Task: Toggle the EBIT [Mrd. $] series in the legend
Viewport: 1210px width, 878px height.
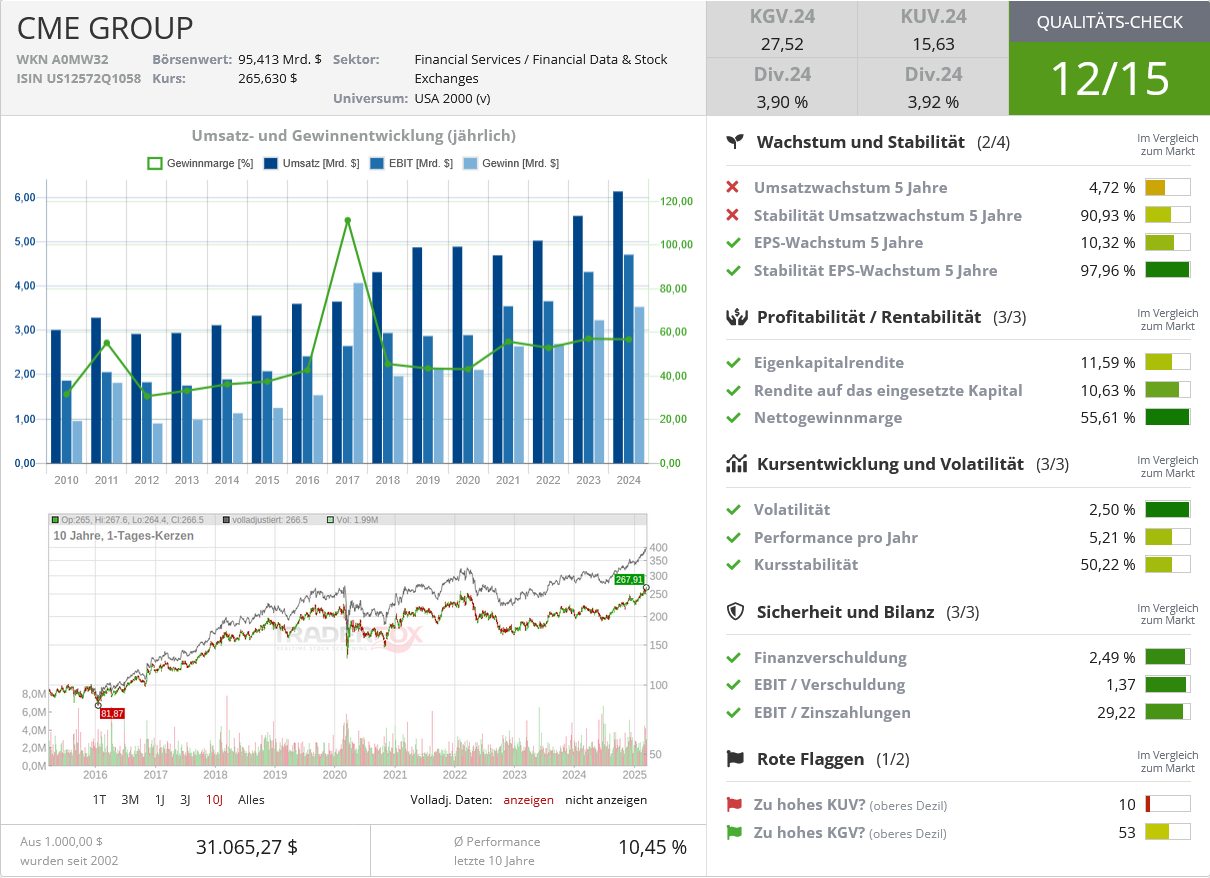Action: click(x=411, y=163)
